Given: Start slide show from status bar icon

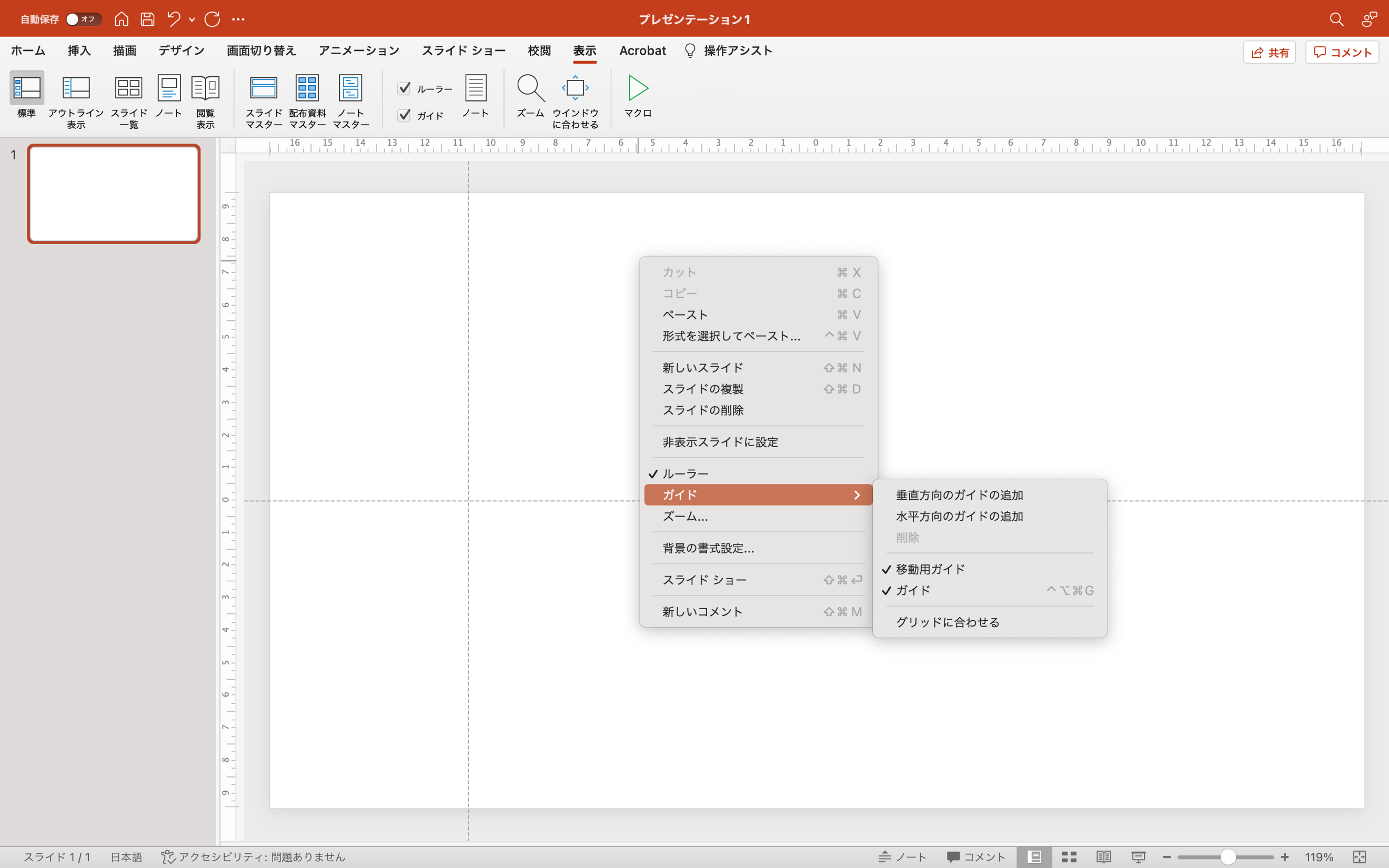Looking at the screenshot, I should [x=1139, y=857].
